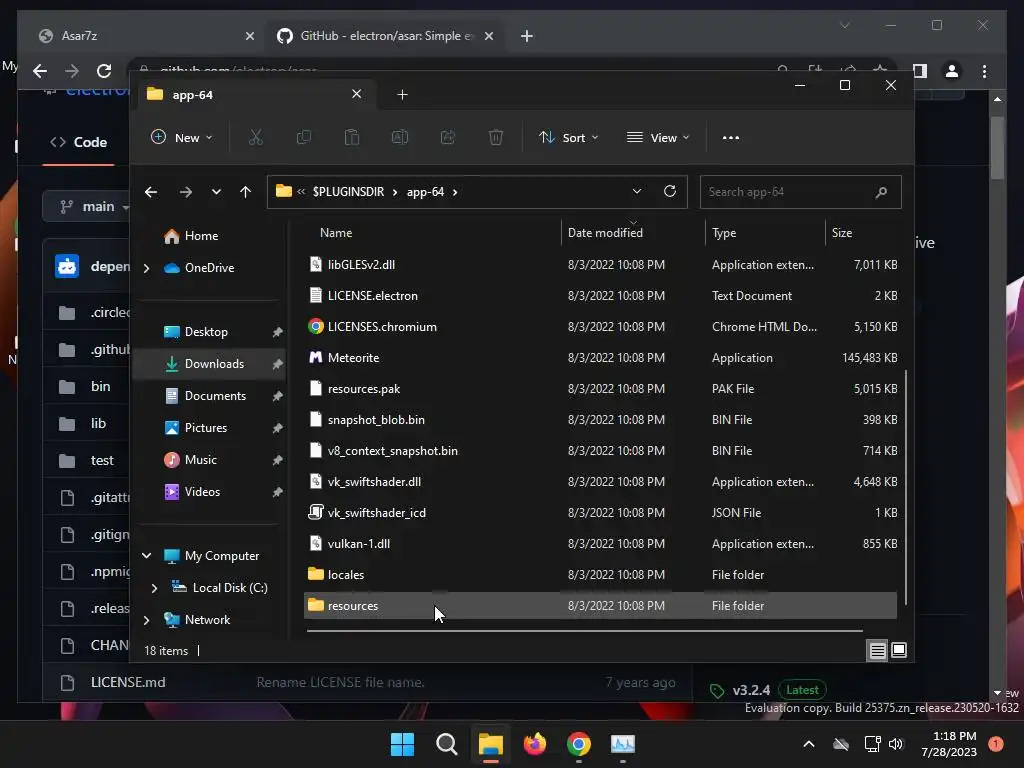Click the v3.2.4 release tag link
The width and height of the screenshot is (1024, 768).
(751, 690)
